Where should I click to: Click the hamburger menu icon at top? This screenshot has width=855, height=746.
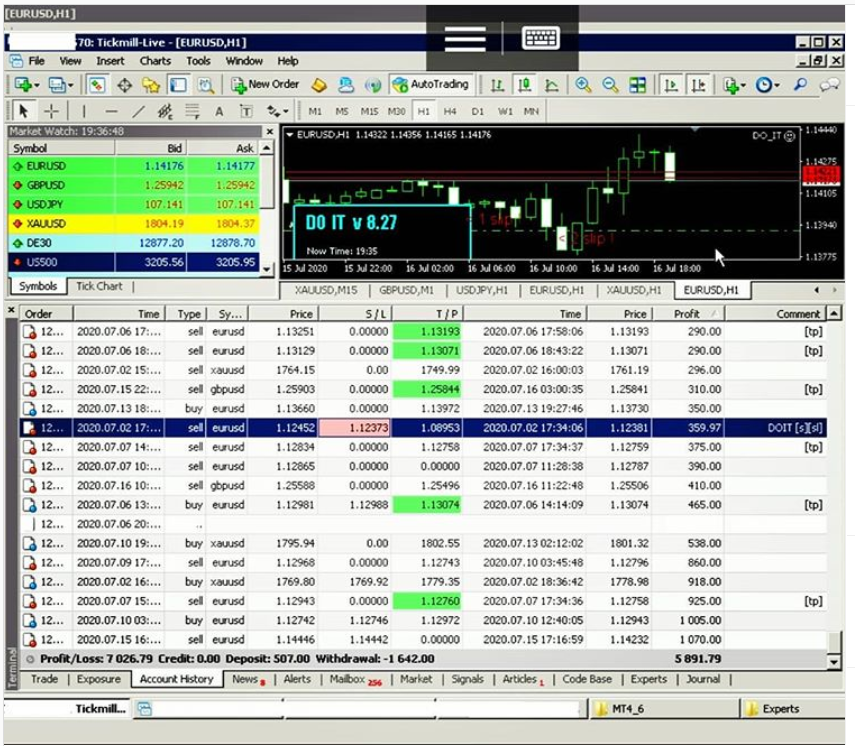[x=465, y=39]
